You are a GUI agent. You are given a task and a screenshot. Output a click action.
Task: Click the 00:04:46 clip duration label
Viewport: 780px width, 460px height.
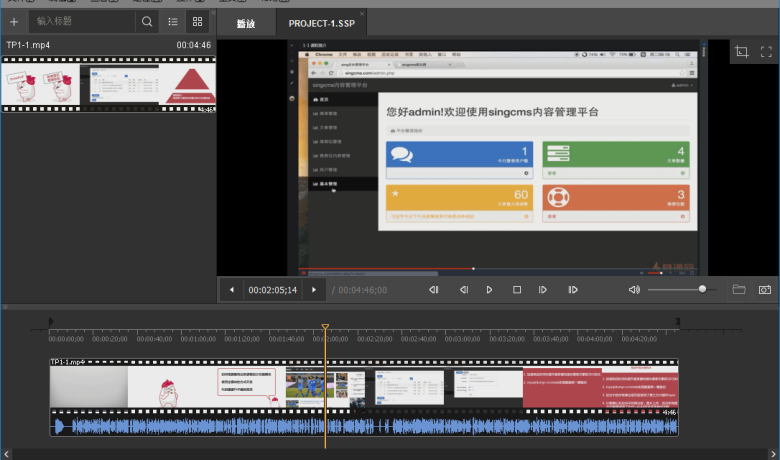(x=194, y=45)
